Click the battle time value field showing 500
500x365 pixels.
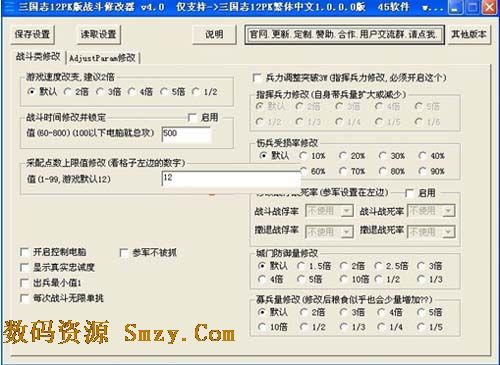click(186, 134)
